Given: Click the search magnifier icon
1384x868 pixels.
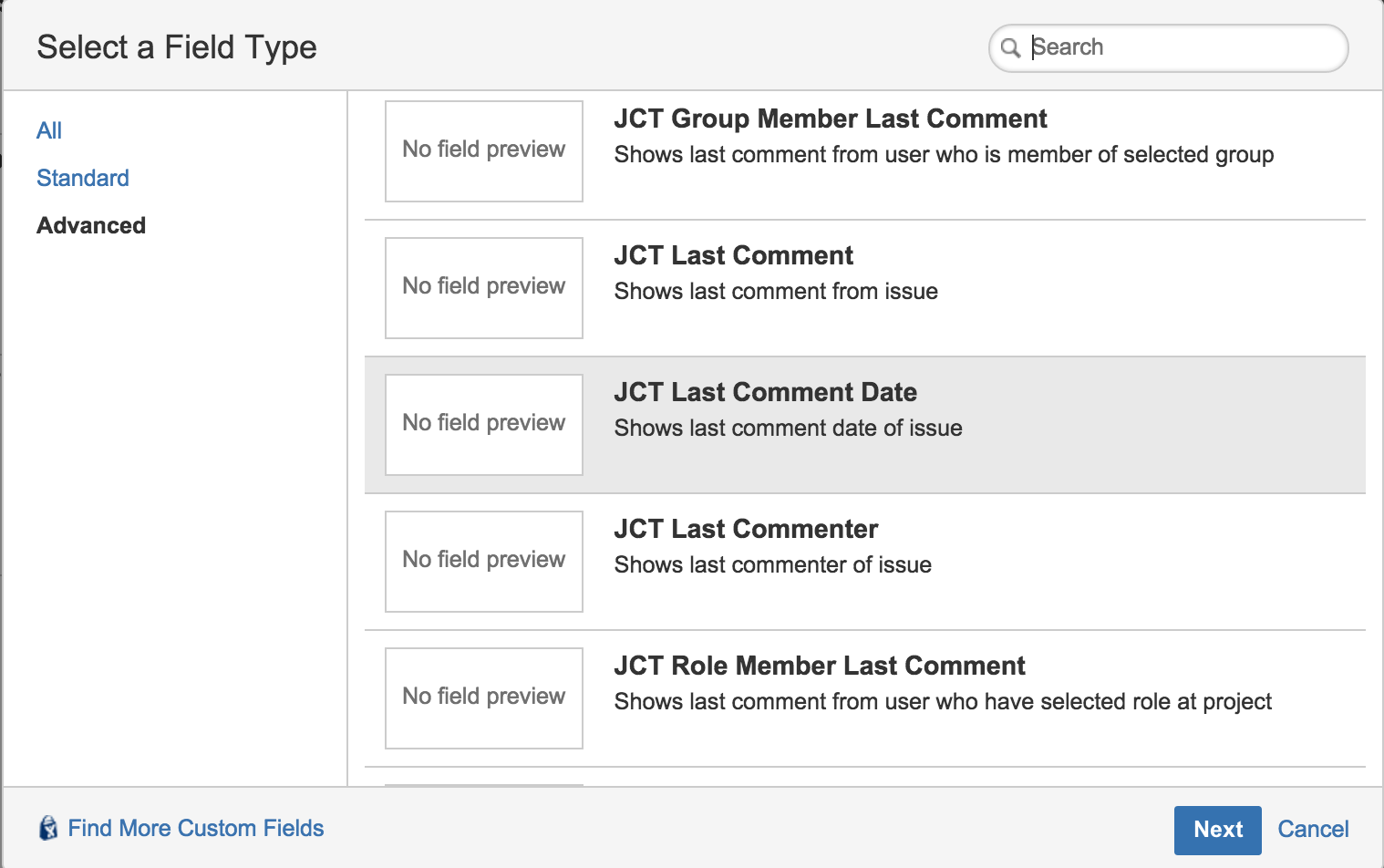Looking at the screenshot, I should pyautogui.click(x=1010, y=47).
